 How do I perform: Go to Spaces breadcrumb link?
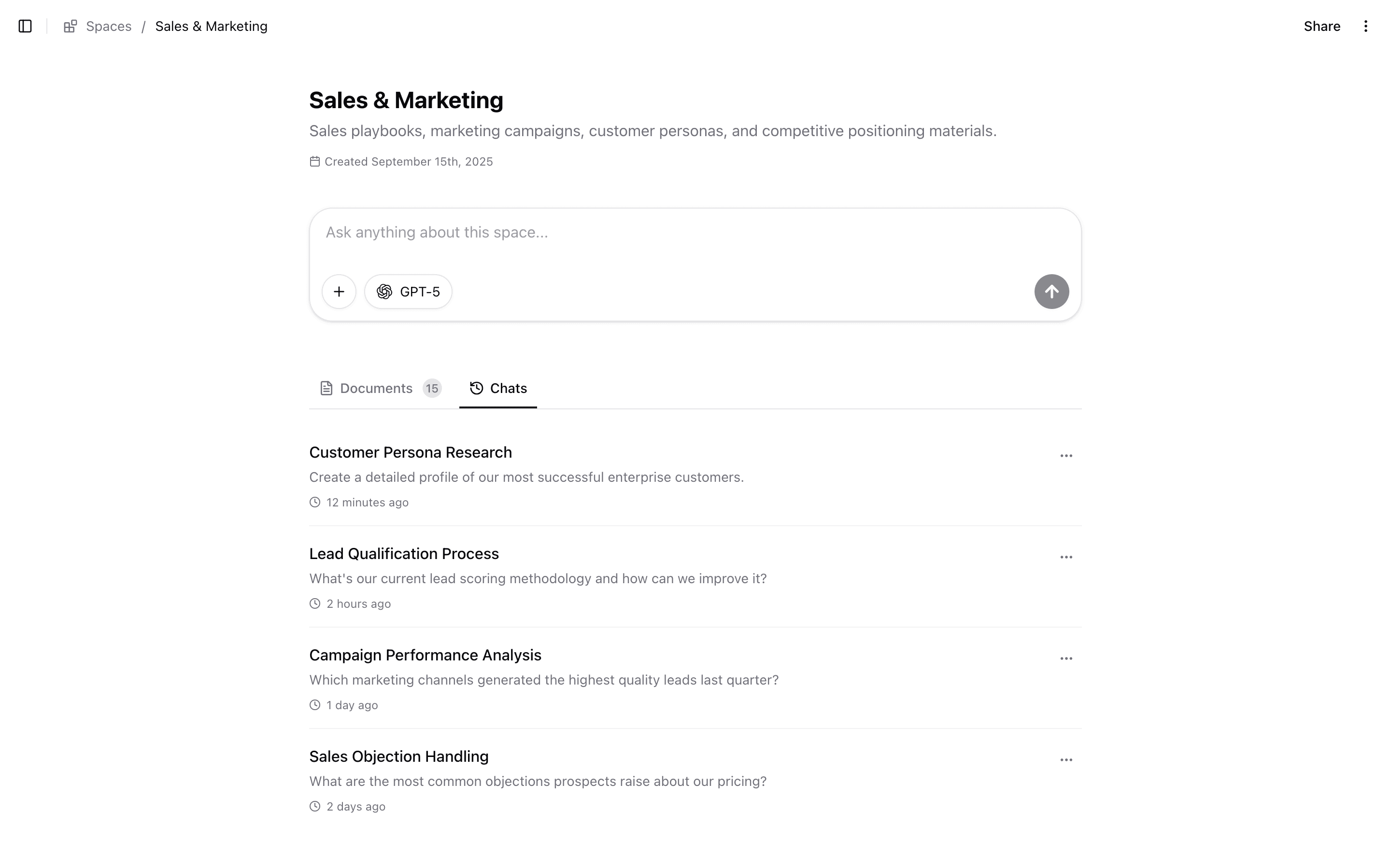click(x=109, y=27)
